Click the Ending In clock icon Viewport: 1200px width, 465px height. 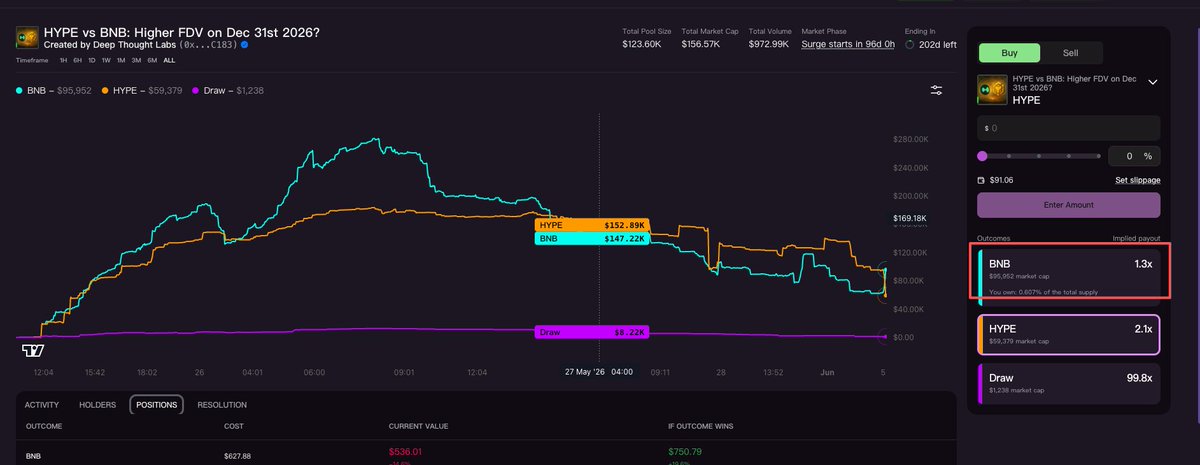coord(909,45)
